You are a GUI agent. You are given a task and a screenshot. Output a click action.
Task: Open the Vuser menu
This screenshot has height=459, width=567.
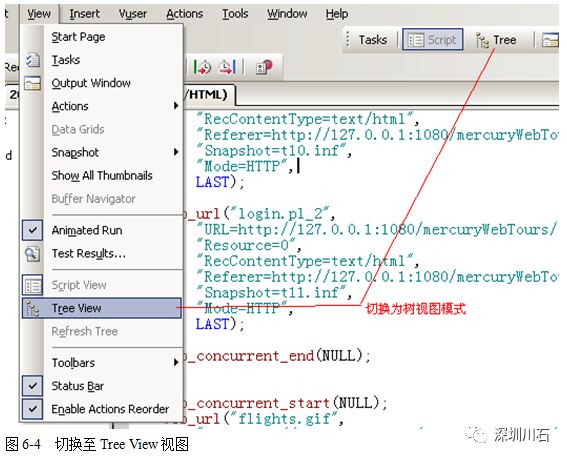point(133,14)
